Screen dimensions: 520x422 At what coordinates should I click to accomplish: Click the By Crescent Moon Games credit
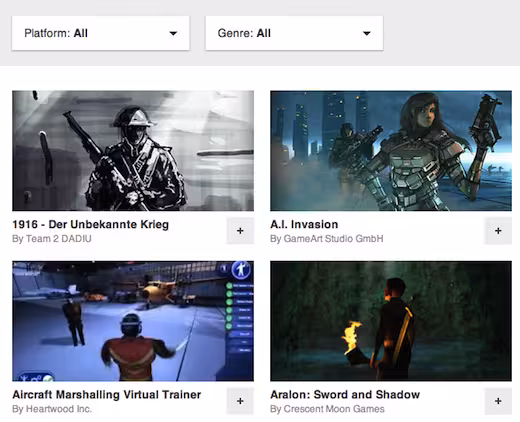327,409
